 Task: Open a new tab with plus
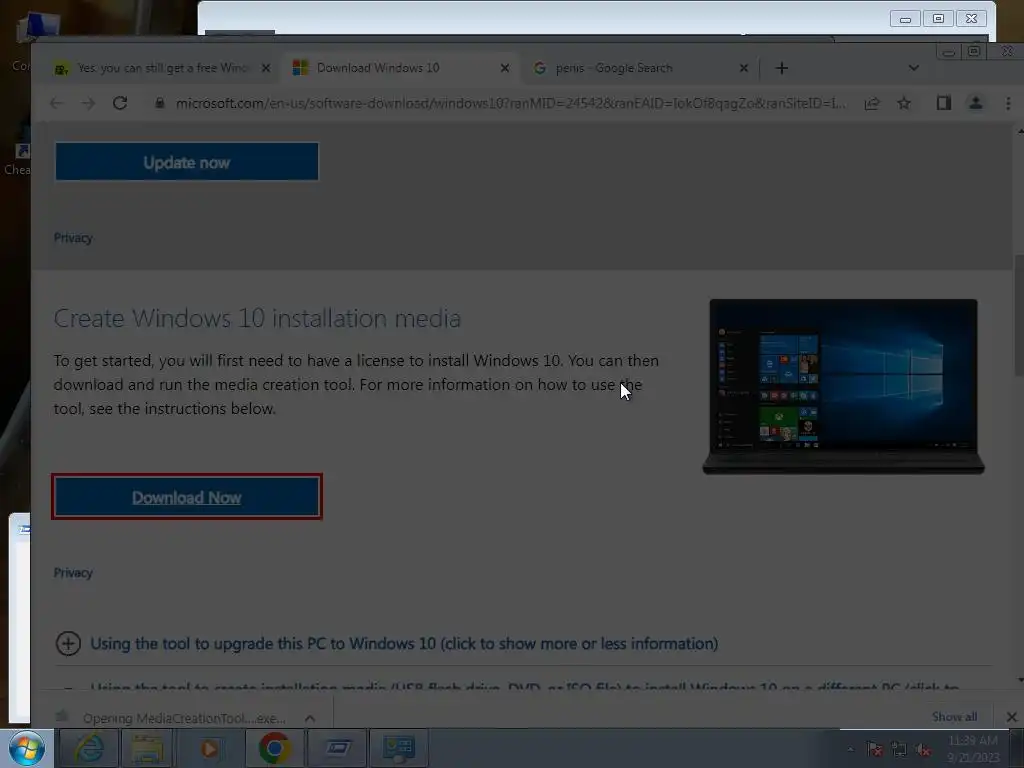(782, 68)
